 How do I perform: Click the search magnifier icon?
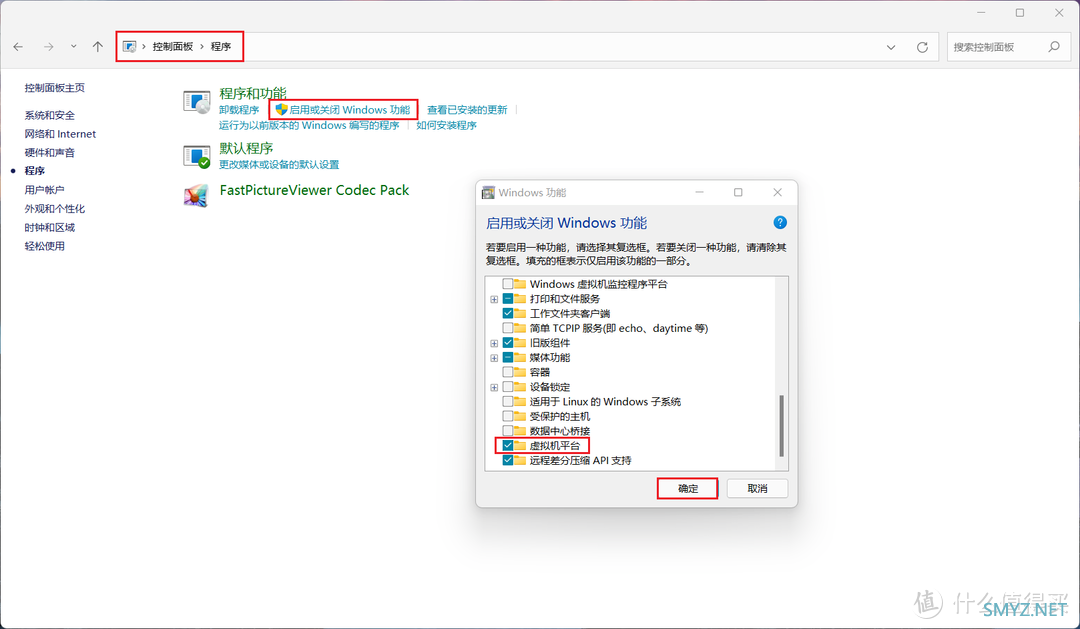coord(1054,47)
